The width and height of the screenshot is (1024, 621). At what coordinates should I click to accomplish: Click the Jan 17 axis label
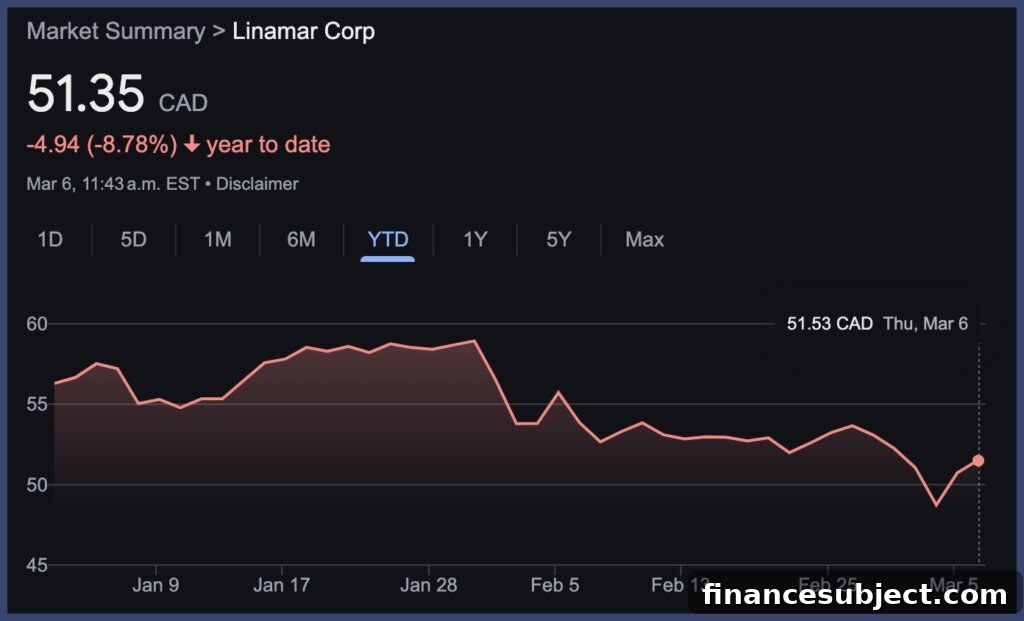click(x=281, y=584)
